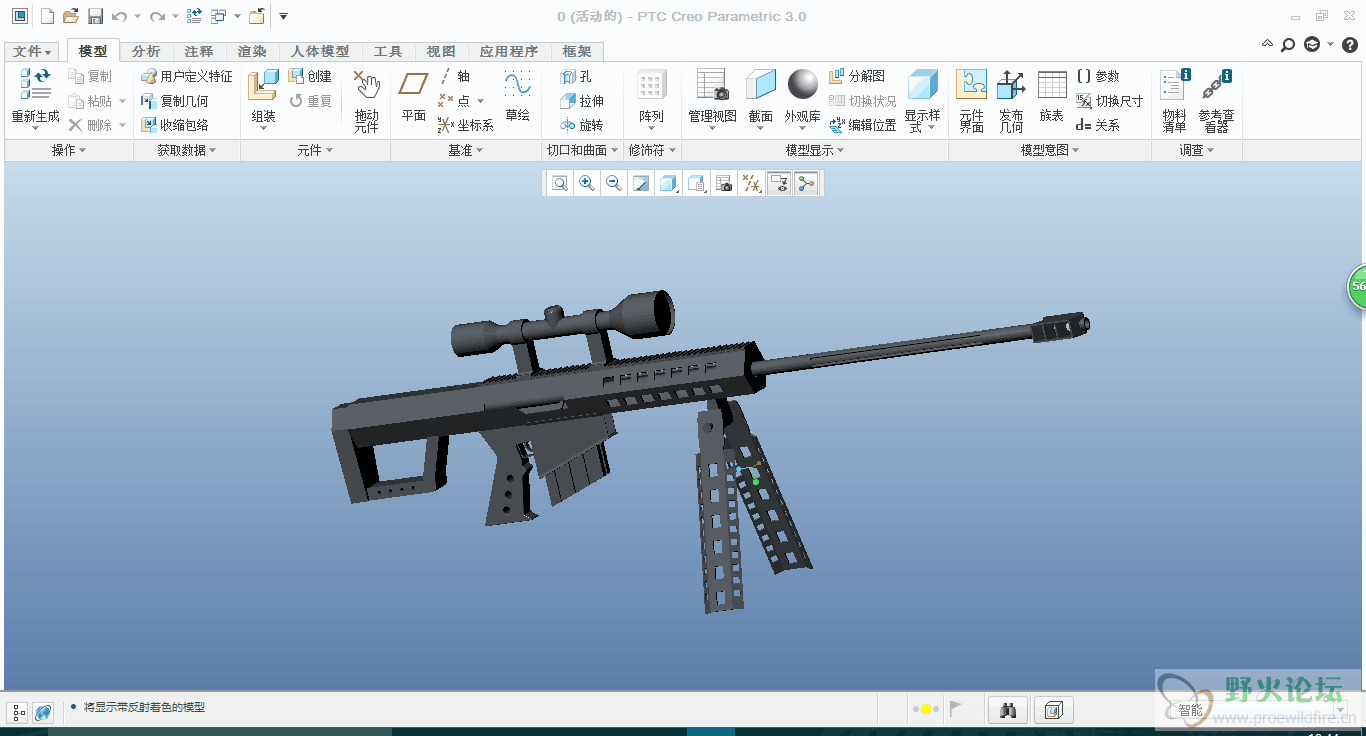Redo the last undone action

point(157,16)
